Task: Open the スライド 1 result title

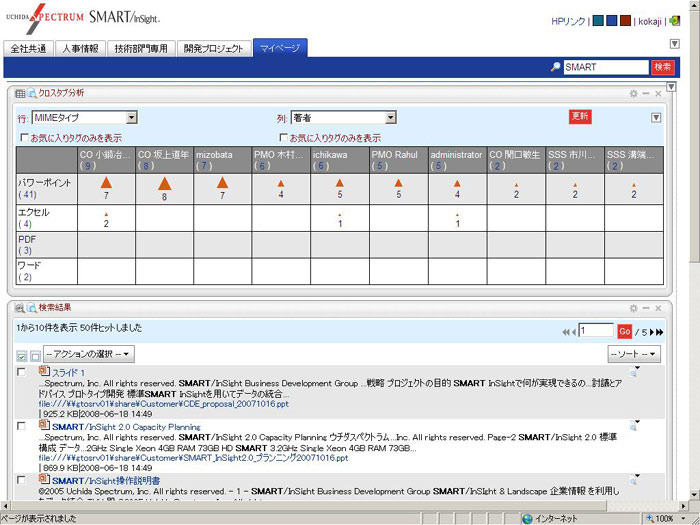Action: coord(68,372)
